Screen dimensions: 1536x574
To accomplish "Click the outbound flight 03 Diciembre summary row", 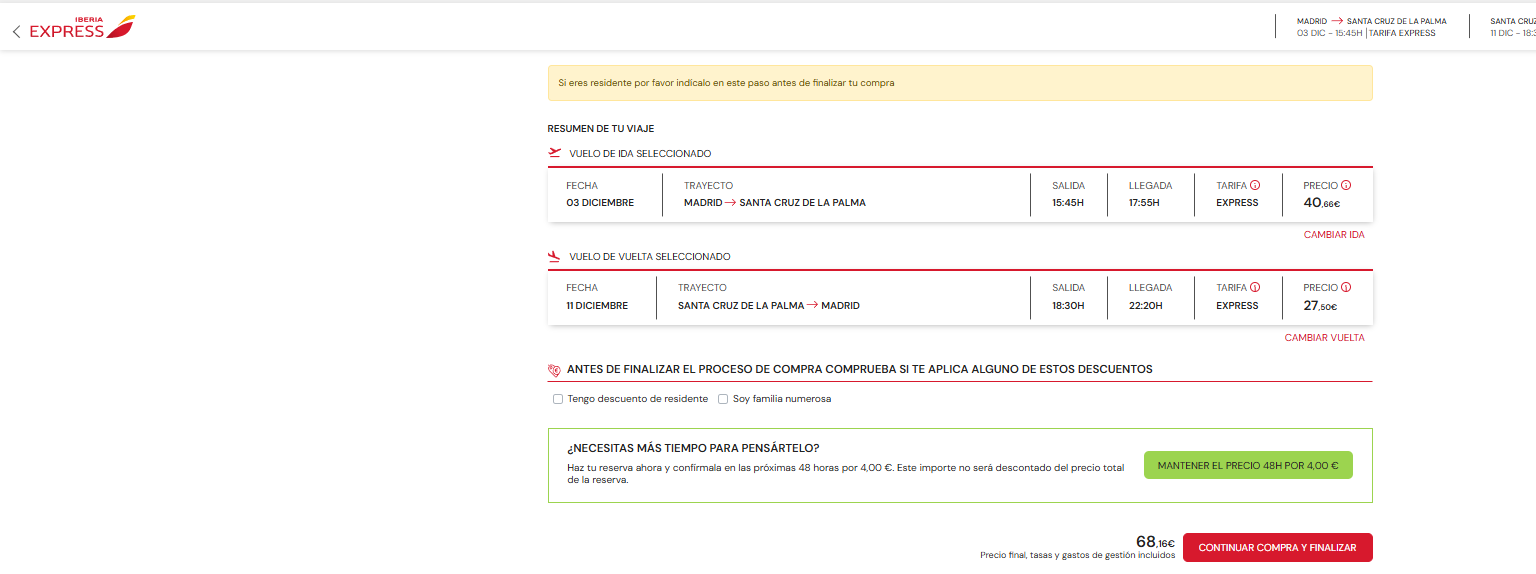I will (x=960, y=195).
